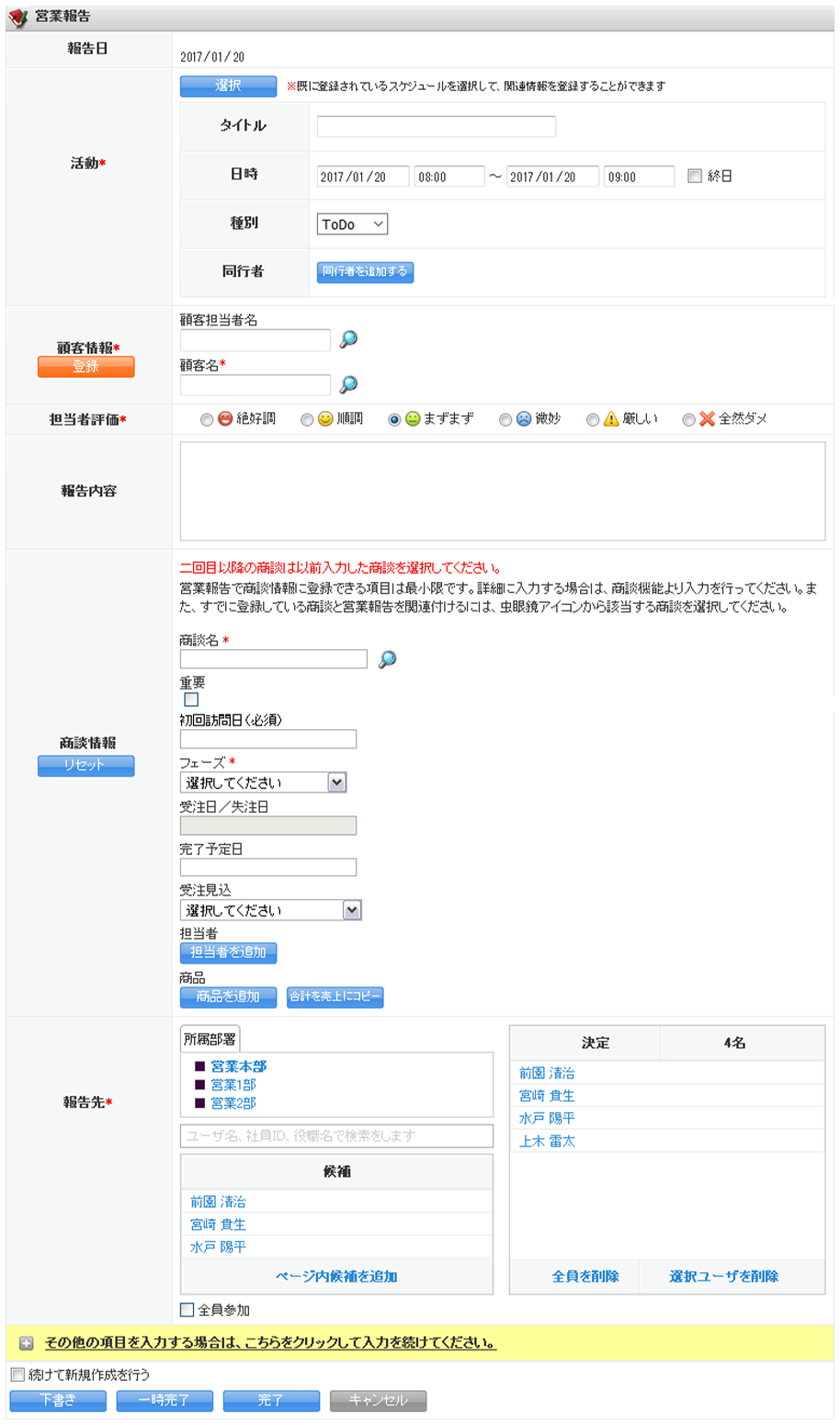This screenshot has height=1425, width=840.
Task: Open customer contact search magnifier
Action: [x=348, y=339]
